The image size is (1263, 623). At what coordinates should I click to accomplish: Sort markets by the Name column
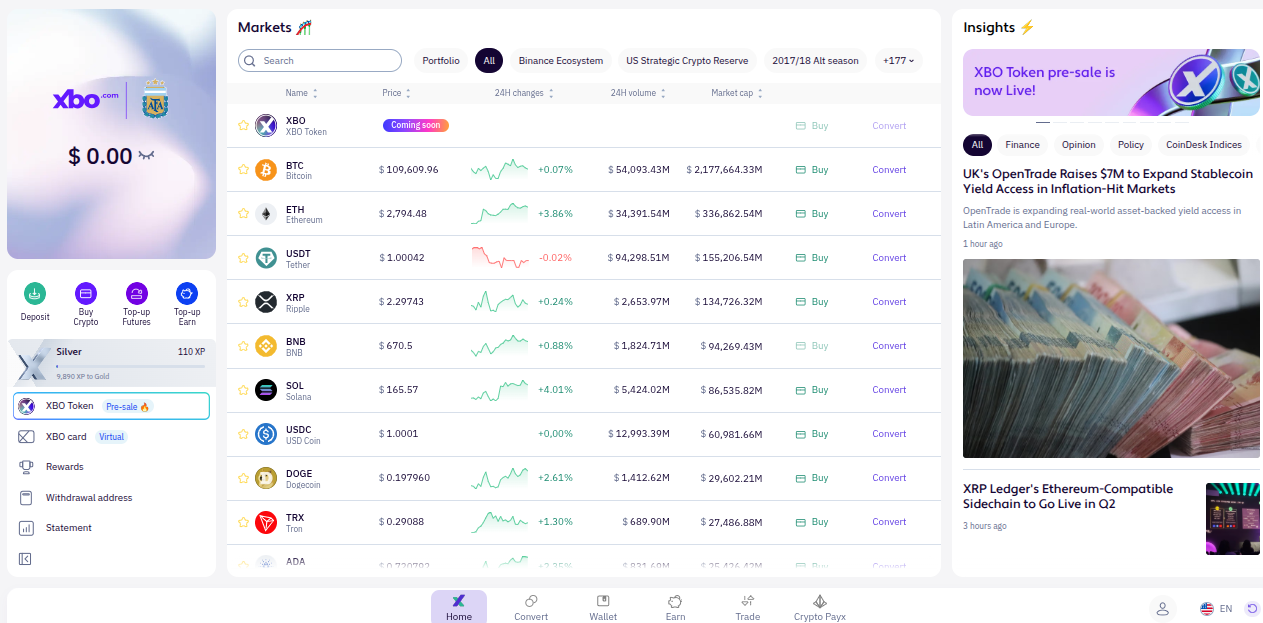(x=301, y=93)
